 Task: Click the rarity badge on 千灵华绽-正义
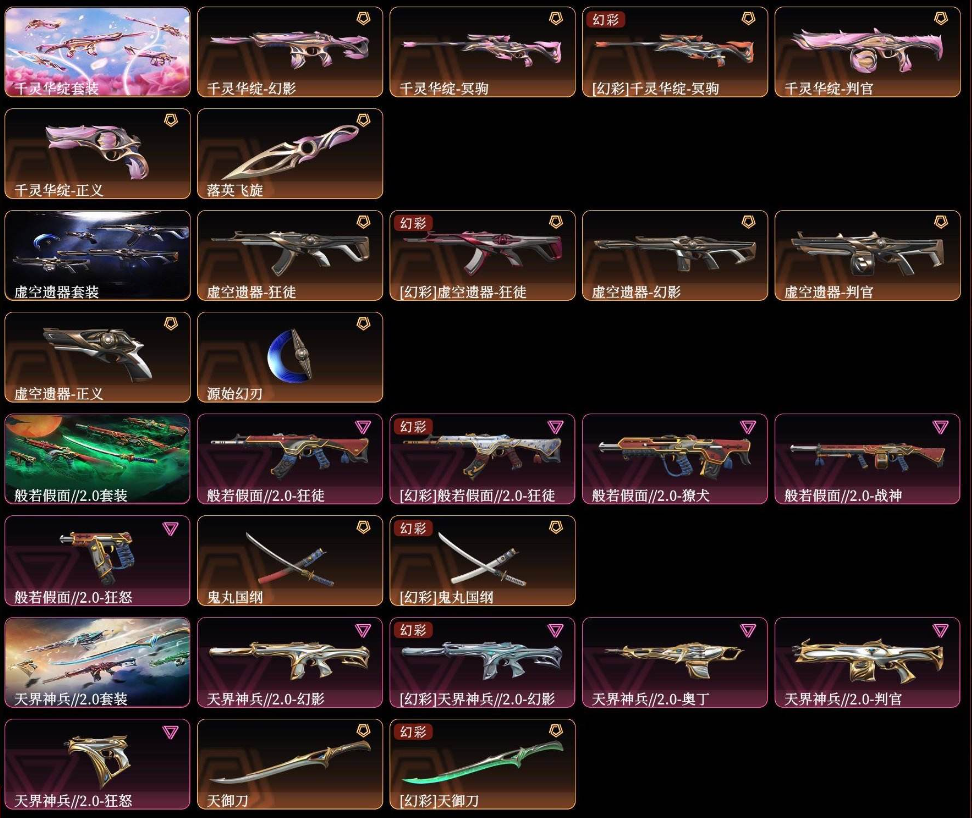(x=170, y=120)
